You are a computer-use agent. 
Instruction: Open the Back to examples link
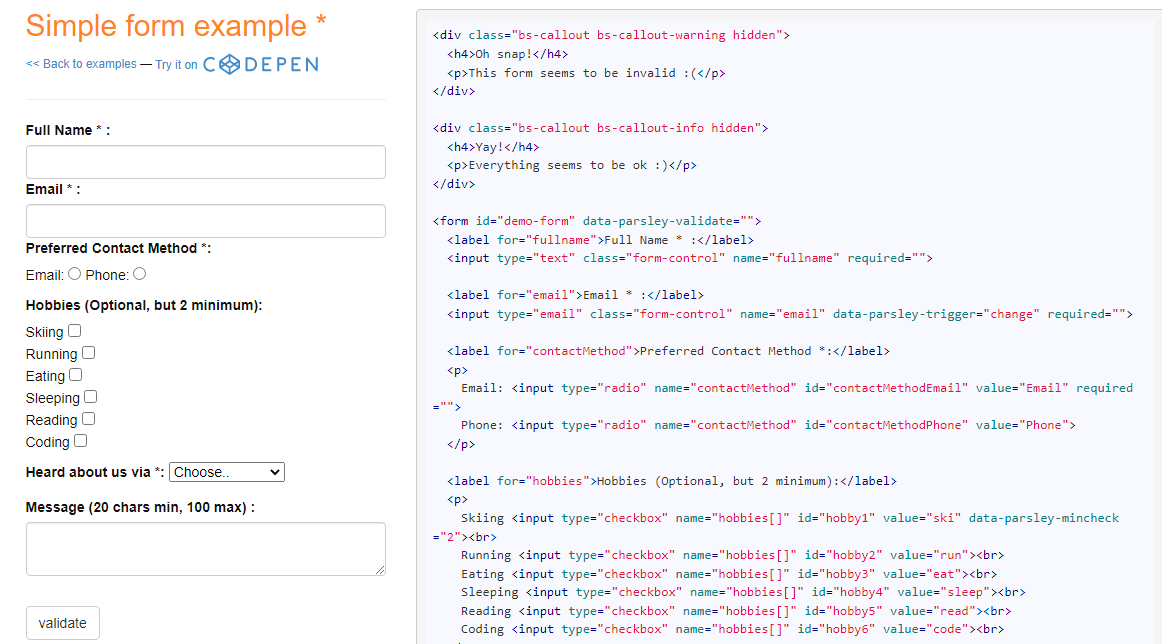pos(81,64)
